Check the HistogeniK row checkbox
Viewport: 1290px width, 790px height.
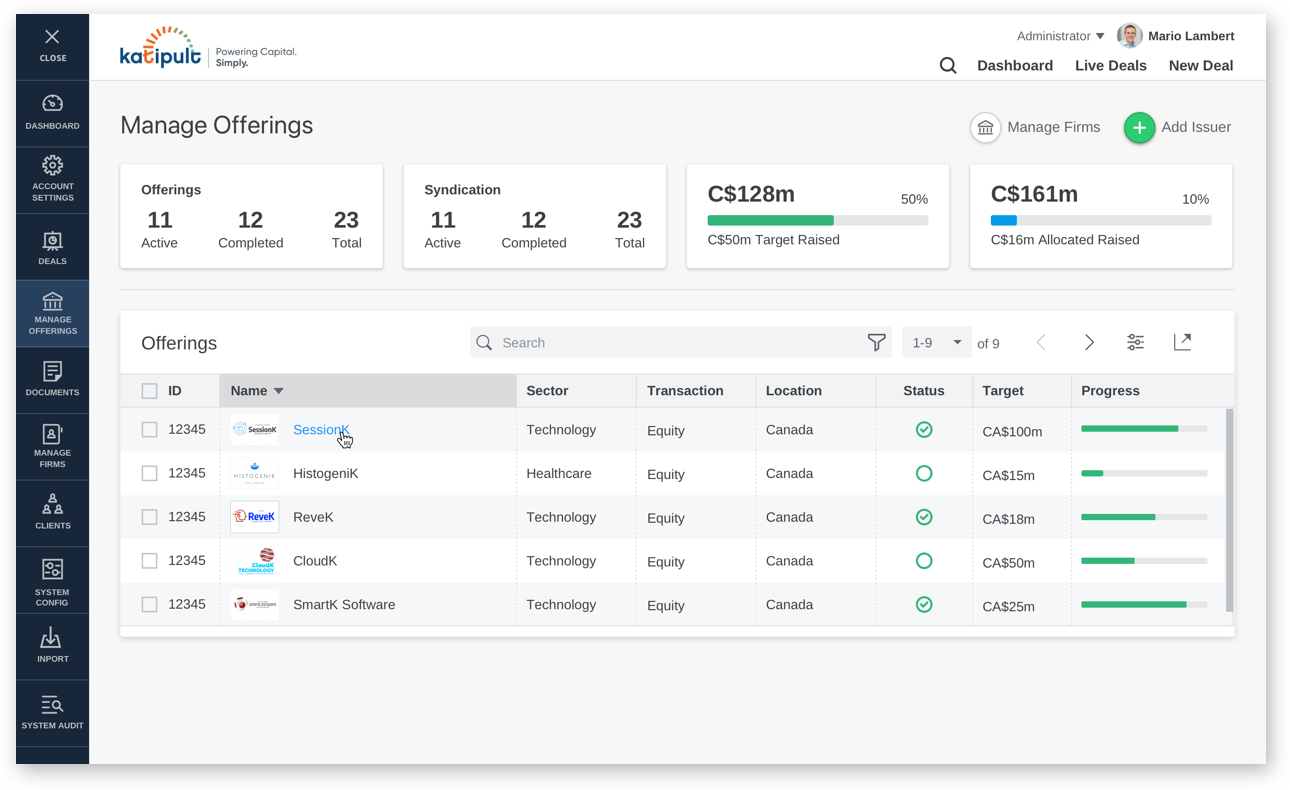click(150, 474)
